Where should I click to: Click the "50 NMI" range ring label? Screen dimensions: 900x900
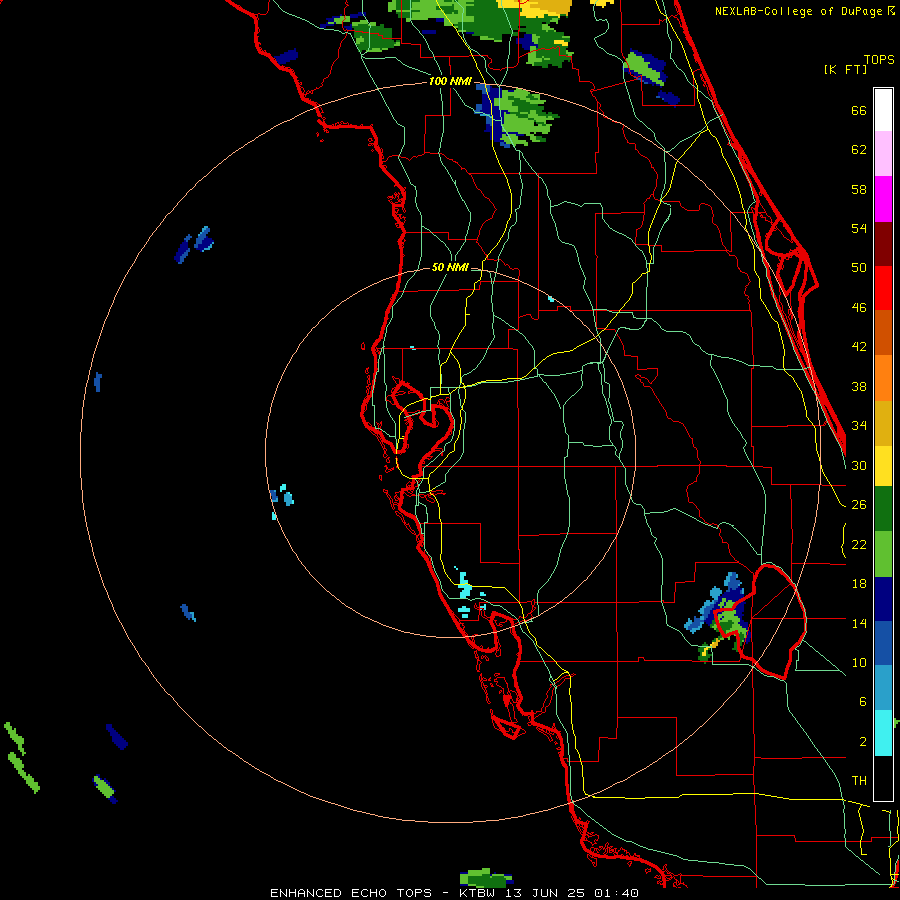tap(450, 267)
